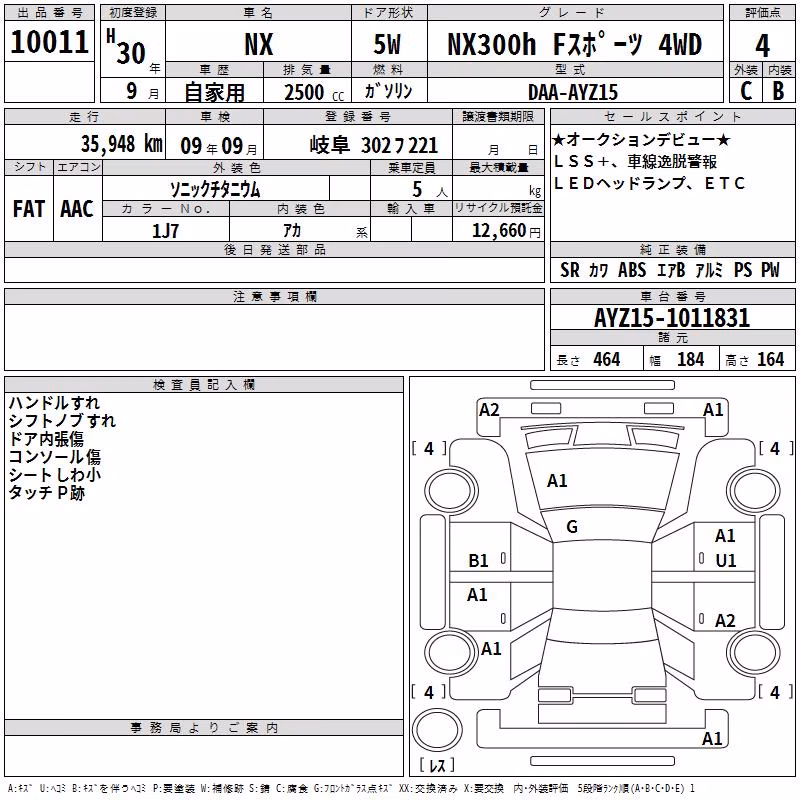This screenshot has width=800, height=800.
Task: Select grade NX300h F Sport 4WD
Action: pos(574,44)
